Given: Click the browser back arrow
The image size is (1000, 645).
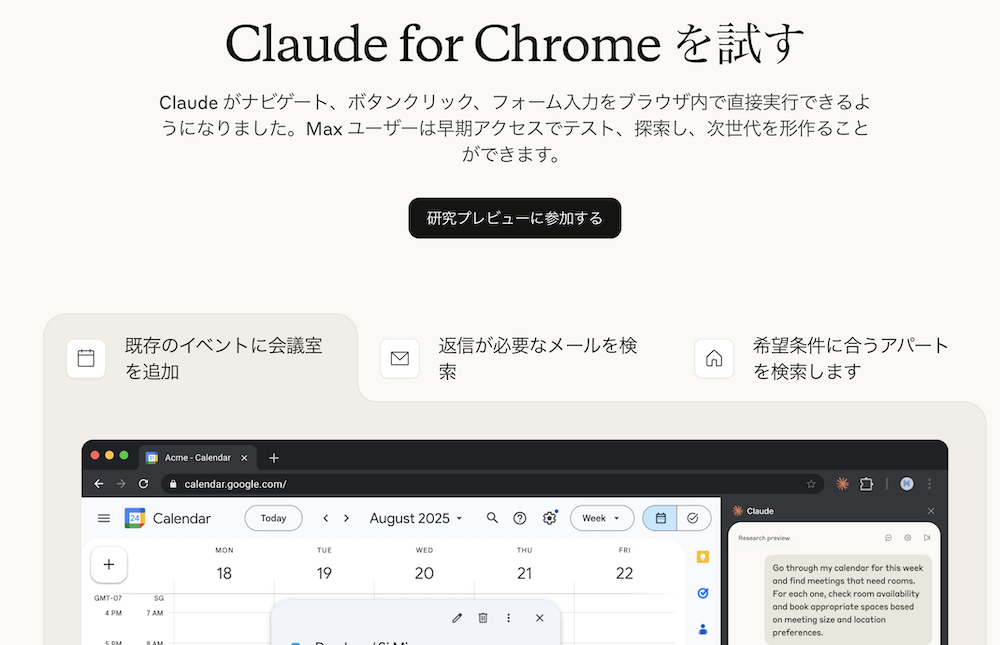Looking at the screenshot, I should [x=99, y=484].
